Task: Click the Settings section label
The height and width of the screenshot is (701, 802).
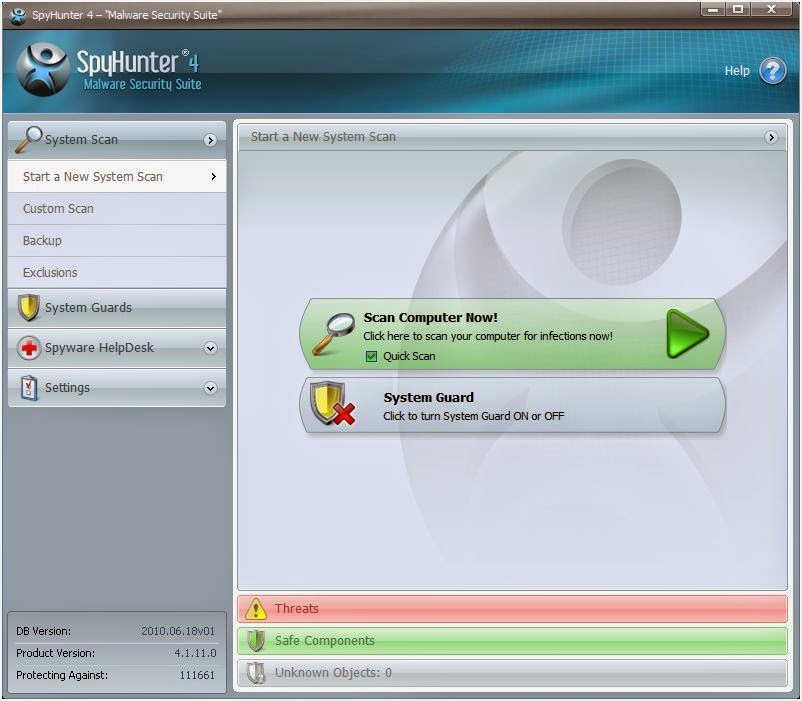Action: point(67,388)
